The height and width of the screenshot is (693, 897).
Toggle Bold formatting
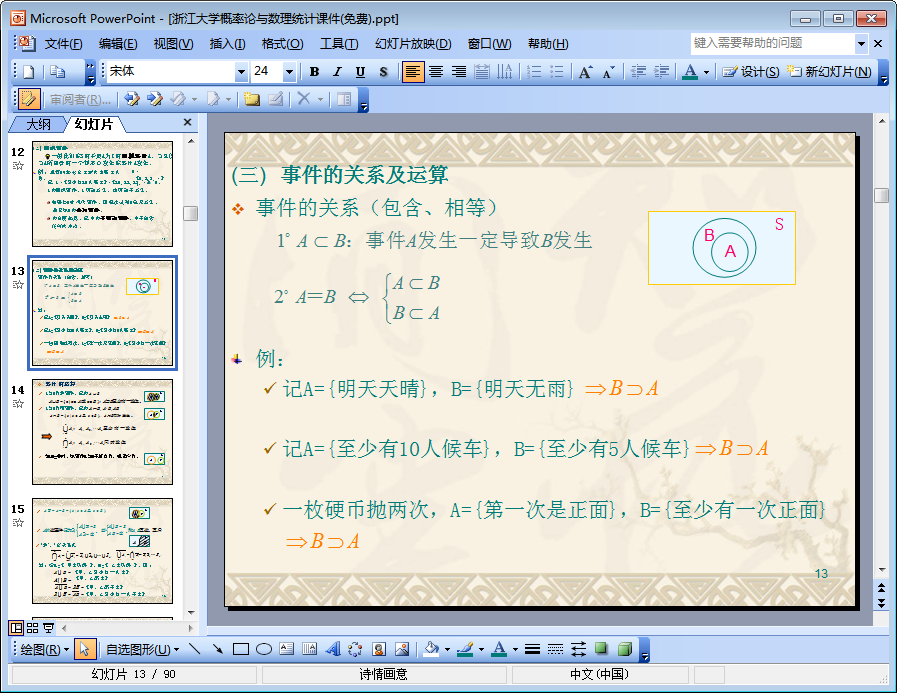tap(314, 72)
